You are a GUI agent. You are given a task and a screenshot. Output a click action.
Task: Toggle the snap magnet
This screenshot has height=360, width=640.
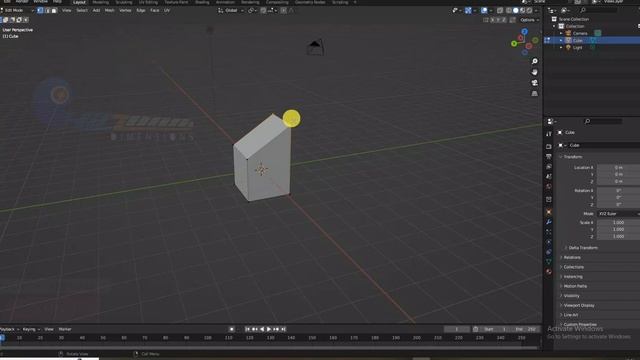pos(263,10)
